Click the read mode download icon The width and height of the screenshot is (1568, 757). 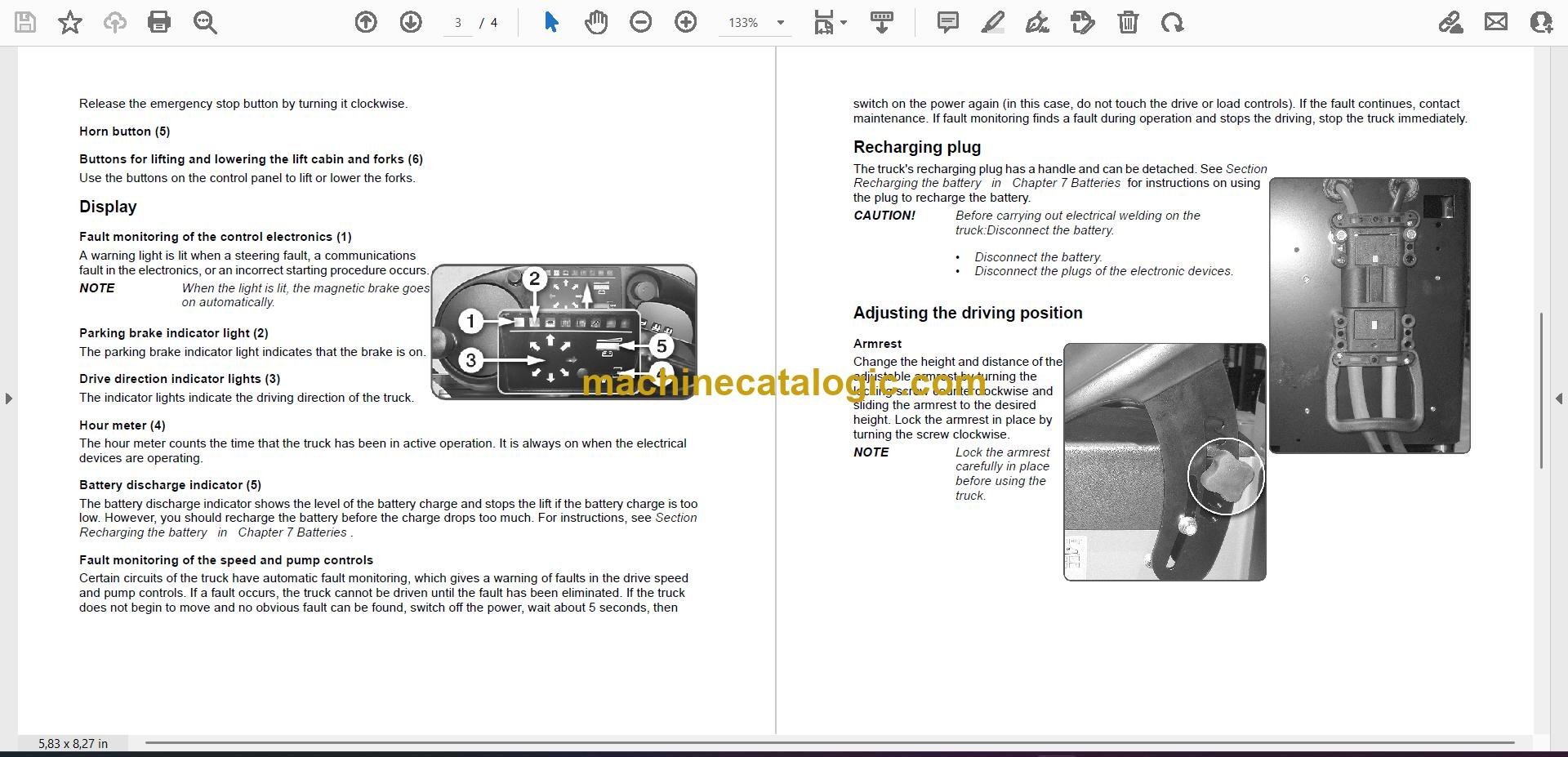coord(881,22)
